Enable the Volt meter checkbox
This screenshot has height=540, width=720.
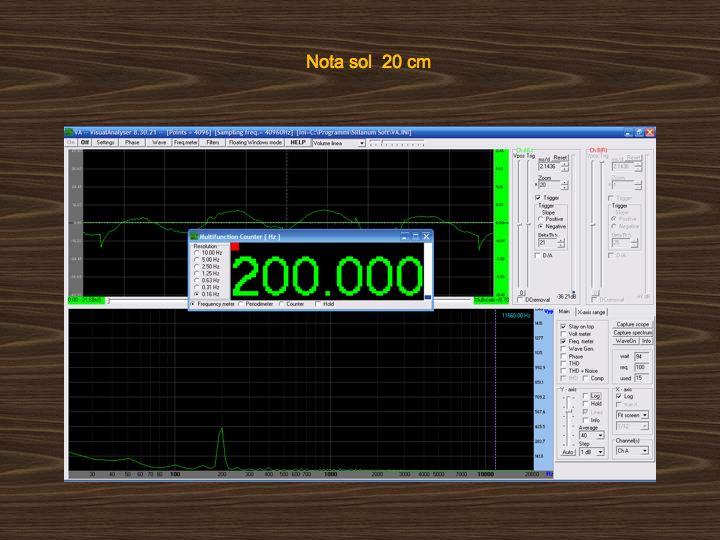[563, 334]
